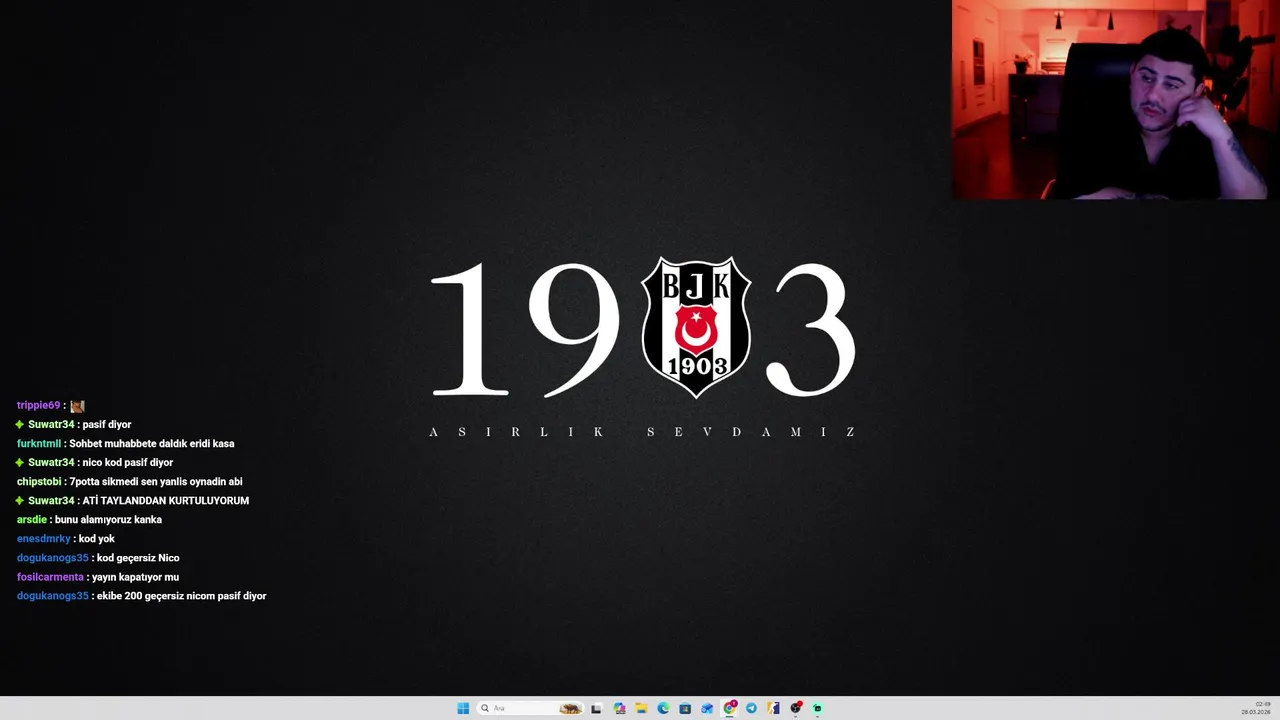Click the taskbar search box labeled Ara
1280x720 pixels.
(x=530, y=708)
